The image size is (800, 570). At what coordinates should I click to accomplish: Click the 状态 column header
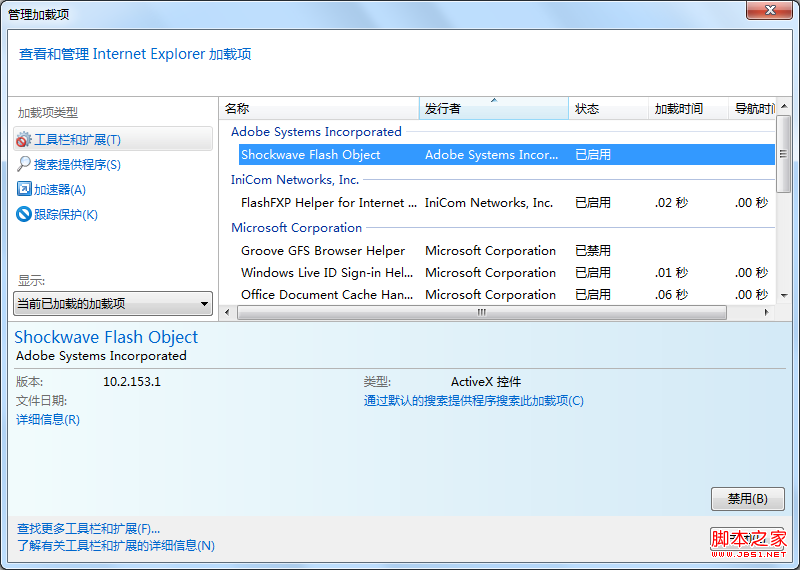[x=607, y=108]
